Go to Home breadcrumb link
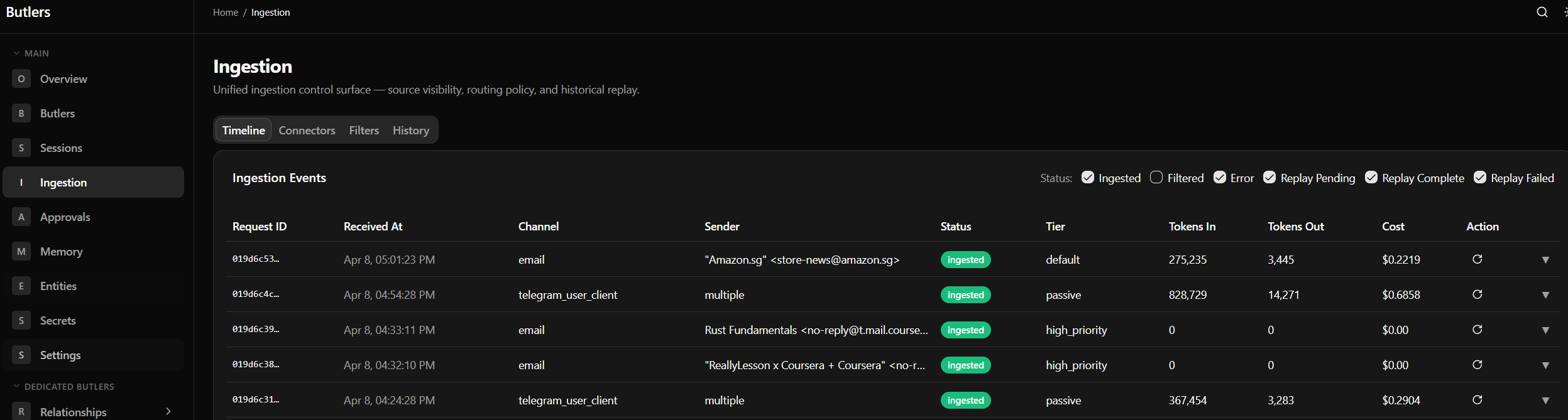Screen dimensions: 1568x420 point(226,13)
